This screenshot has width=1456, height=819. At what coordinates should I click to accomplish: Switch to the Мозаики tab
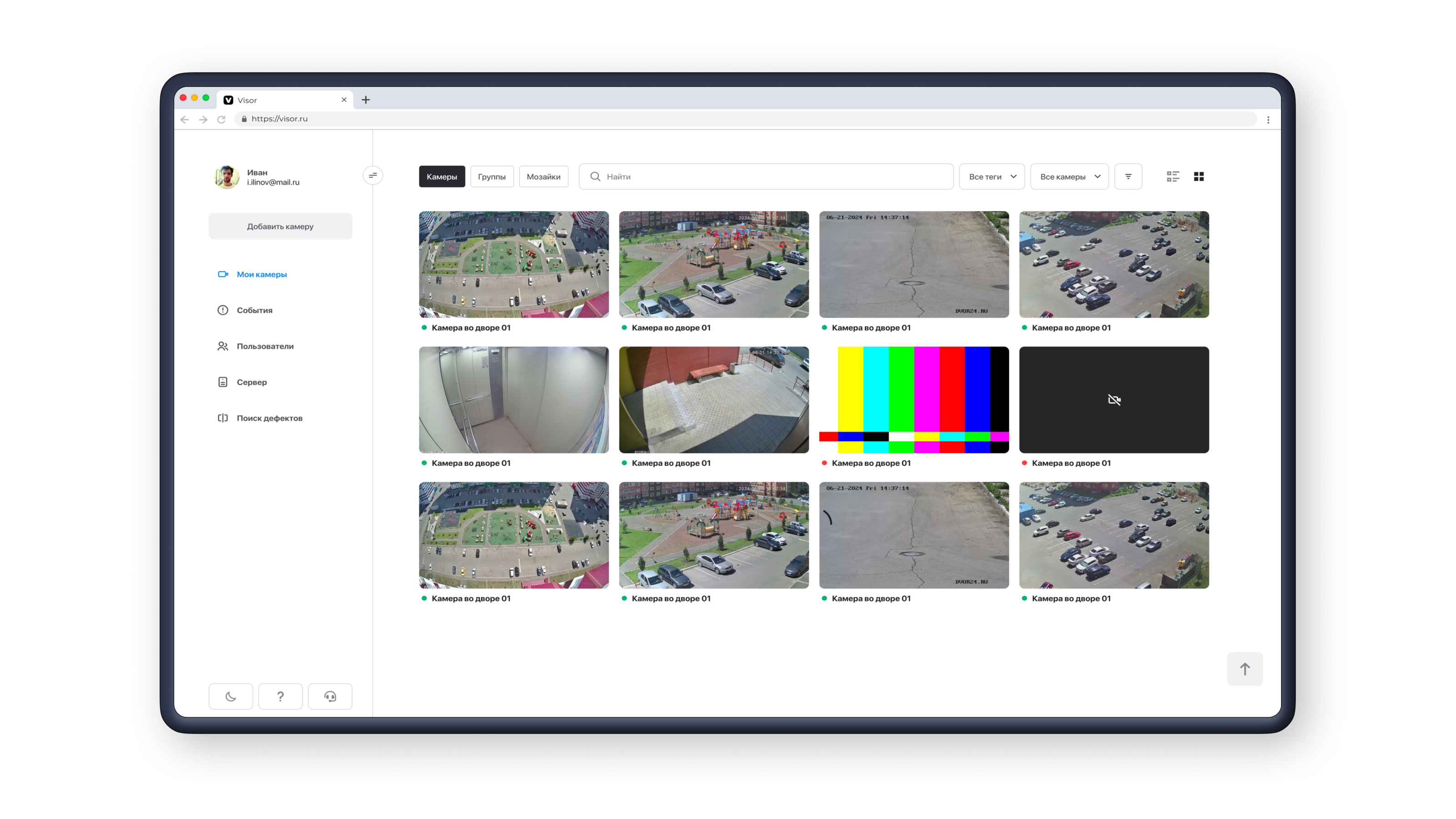tap(543, 177)
